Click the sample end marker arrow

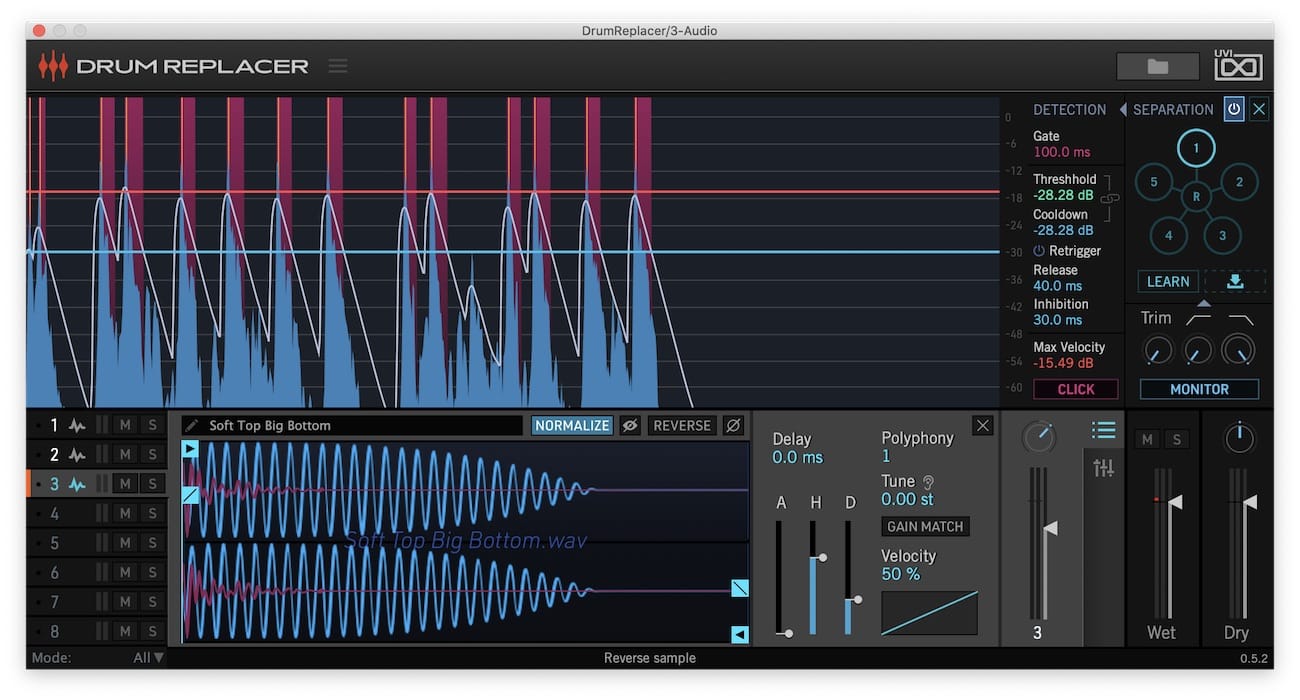pos(740,634)
